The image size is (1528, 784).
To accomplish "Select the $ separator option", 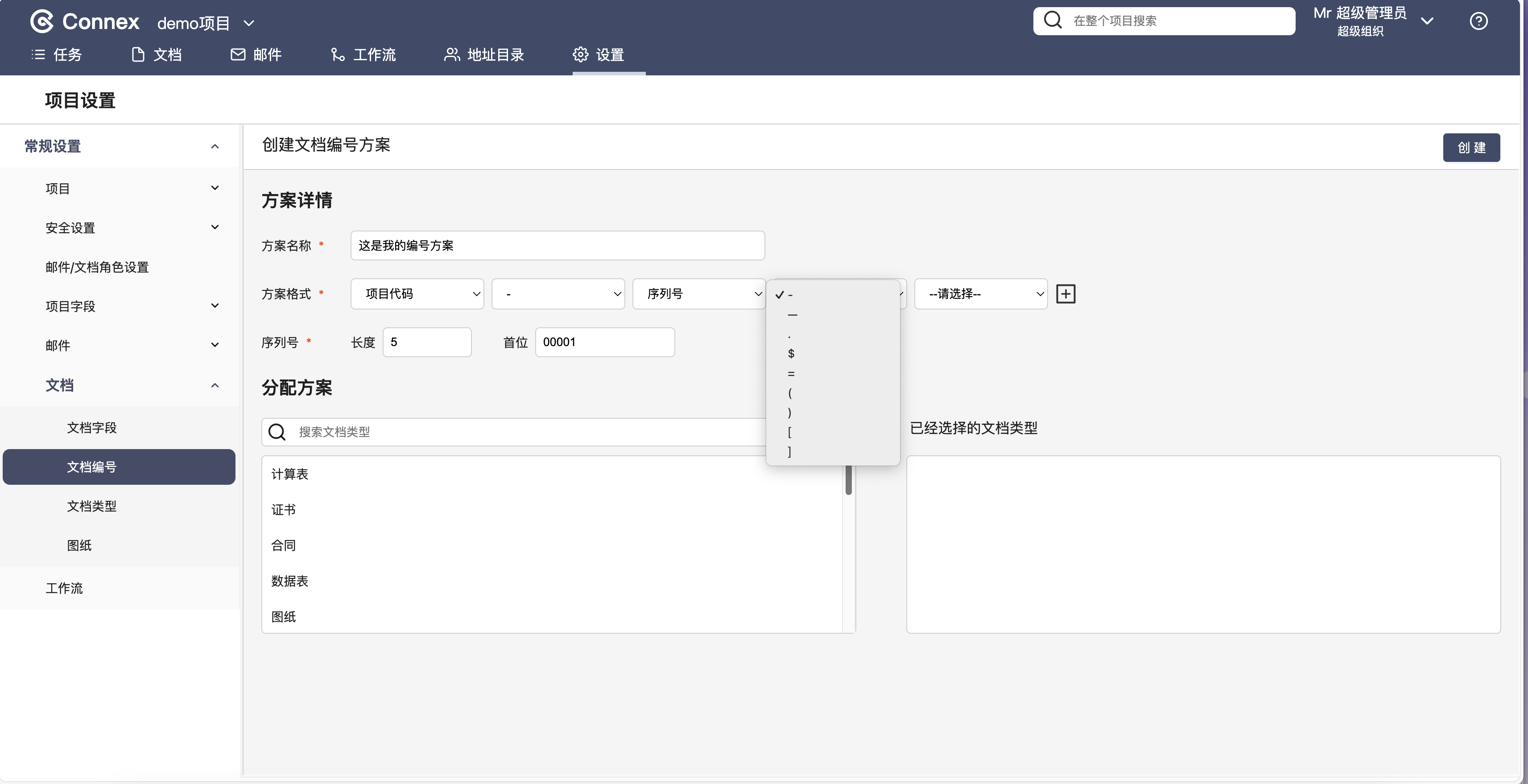I will point(791,354).
